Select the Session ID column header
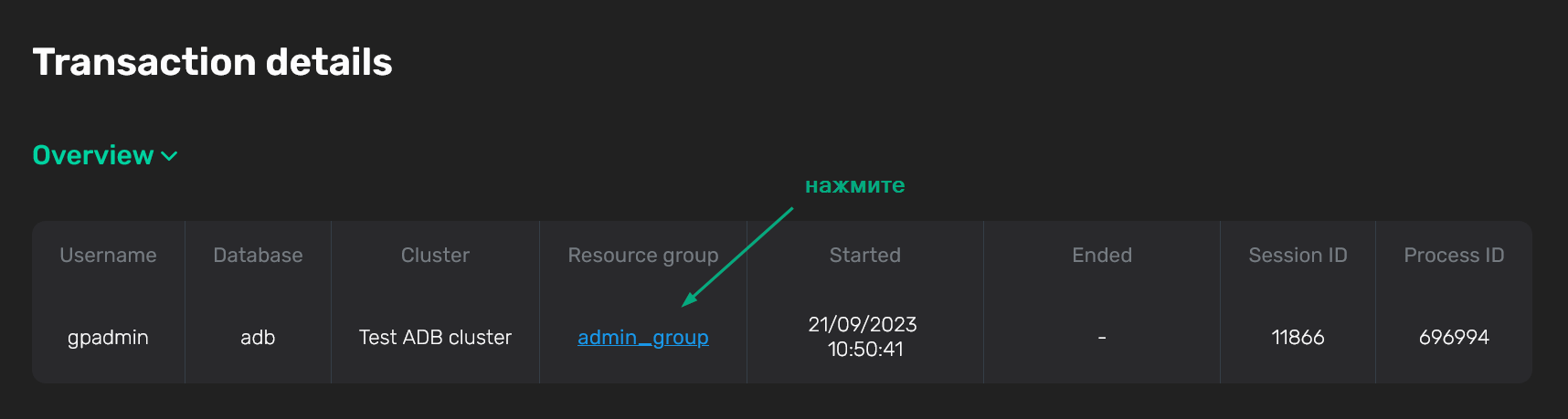The height and width of the screenshot is (419, 1568). [x=1298, y=256]
